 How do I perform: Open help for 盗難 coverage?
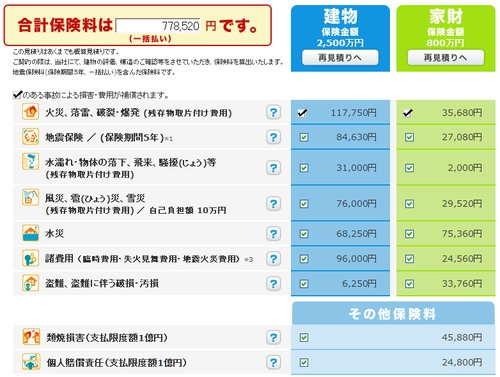(x=273, y=284)
